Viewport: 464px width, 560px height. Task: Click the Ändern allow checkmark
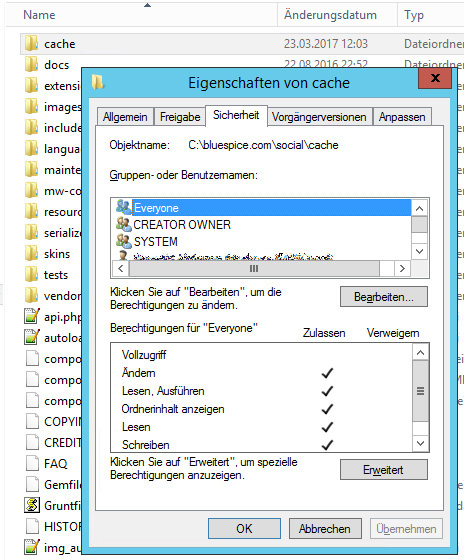pyautogui.click(x=327, y=373)
